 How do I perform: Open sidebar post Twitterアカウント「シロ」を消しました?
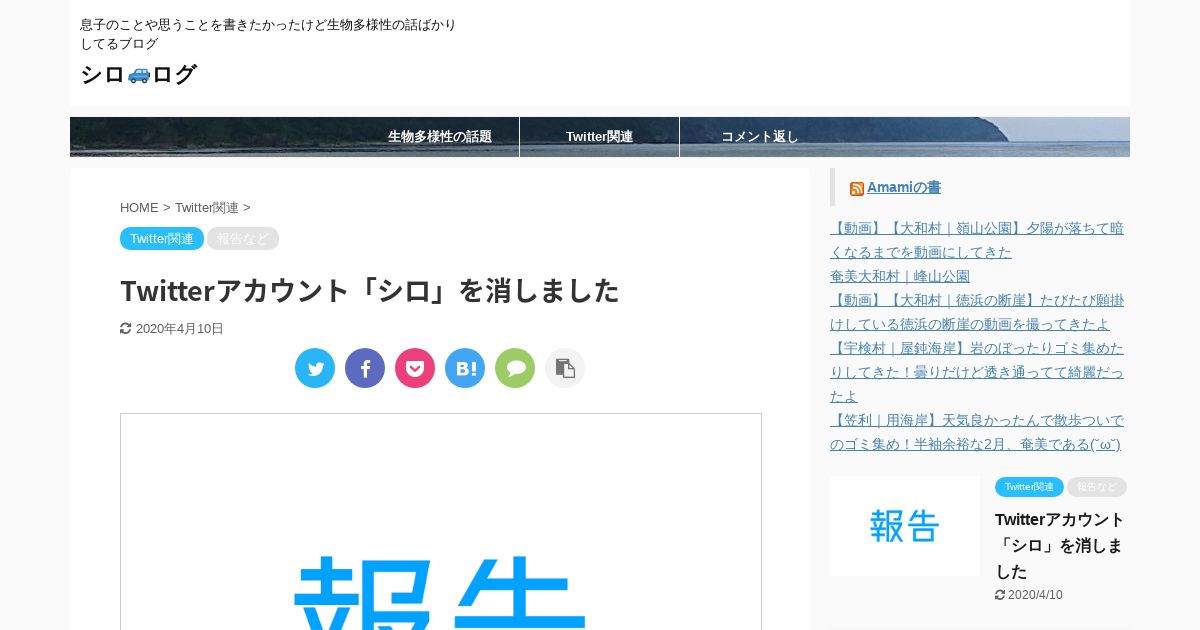[1060, 546]
